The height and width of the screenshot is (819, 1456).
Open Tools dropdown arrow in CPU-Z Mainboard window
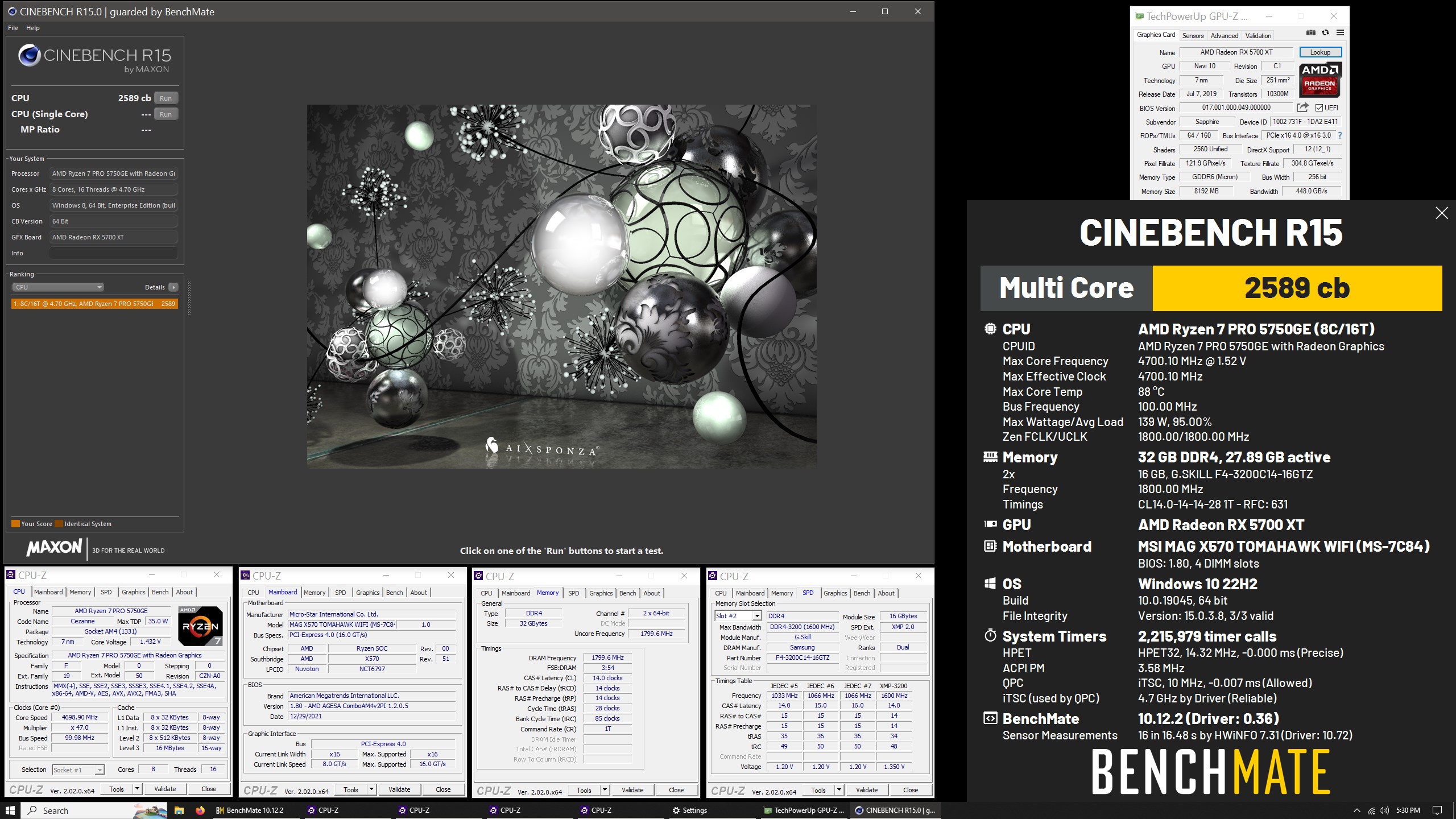tap(371, 789)
